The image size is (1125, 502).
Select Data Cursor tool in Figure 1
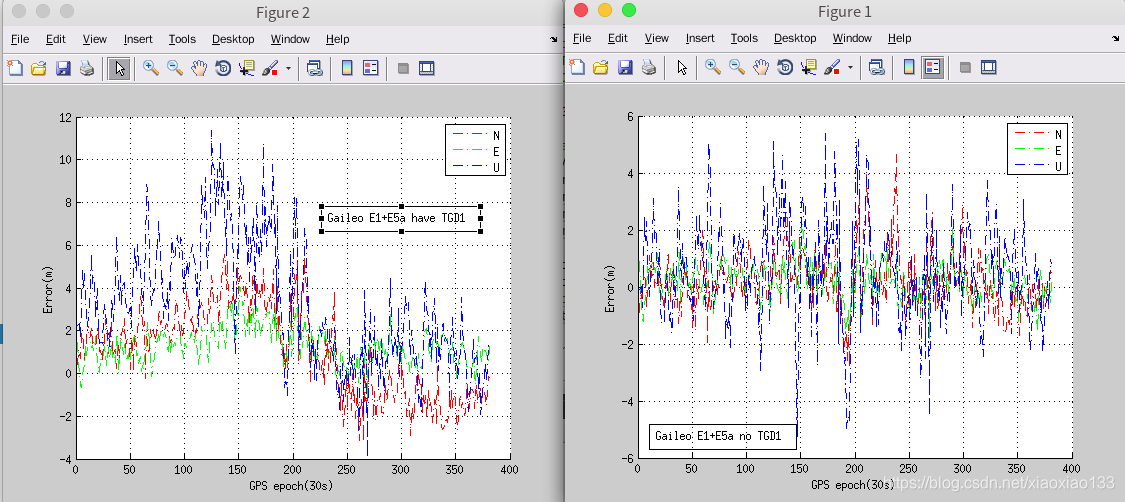[809, 67]
